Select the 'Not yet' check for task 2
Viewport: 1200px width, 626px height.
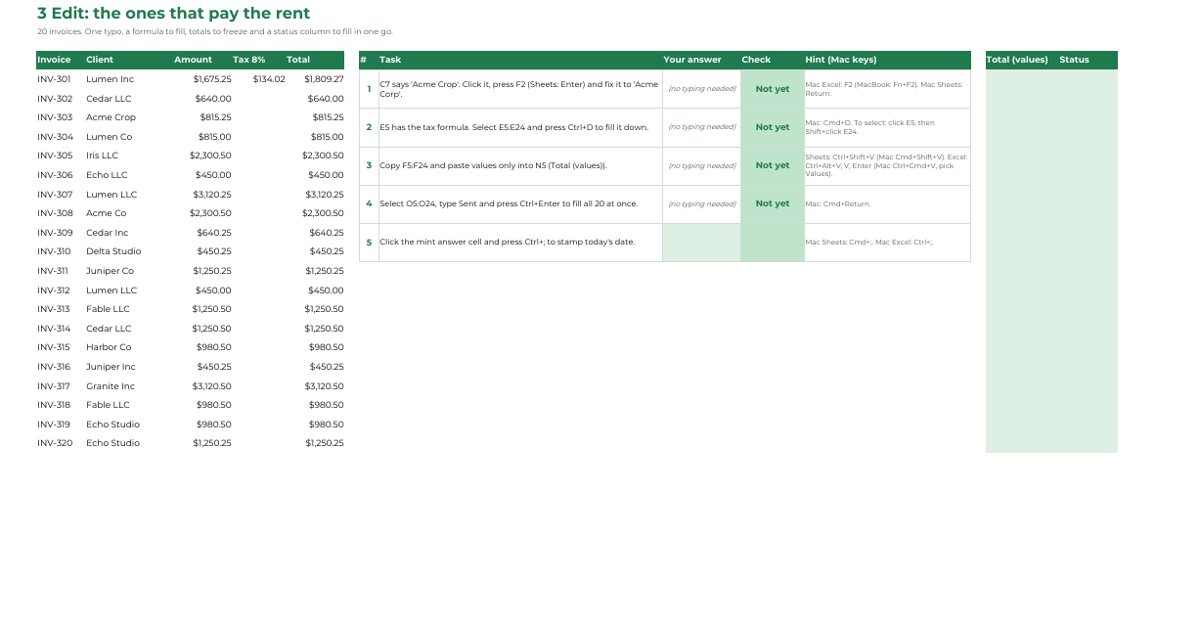click(772, 127)
